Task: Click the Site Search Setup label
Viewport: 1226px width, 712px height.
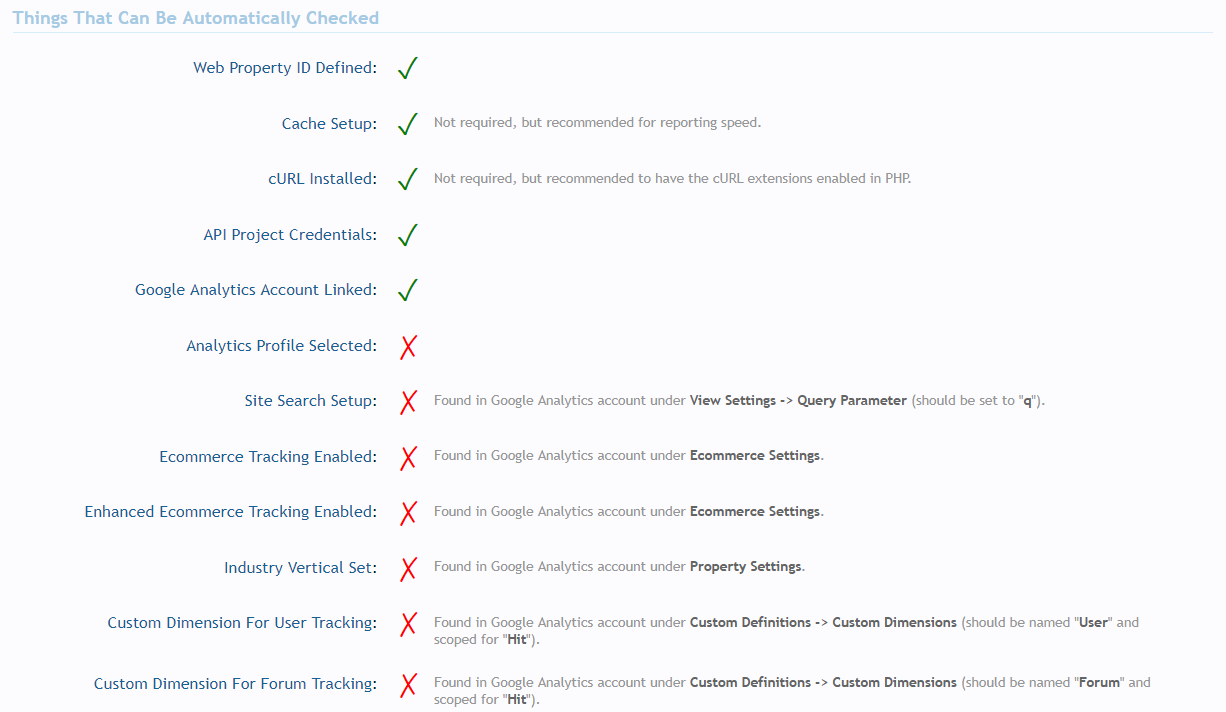Action: [x=310, y=401]
